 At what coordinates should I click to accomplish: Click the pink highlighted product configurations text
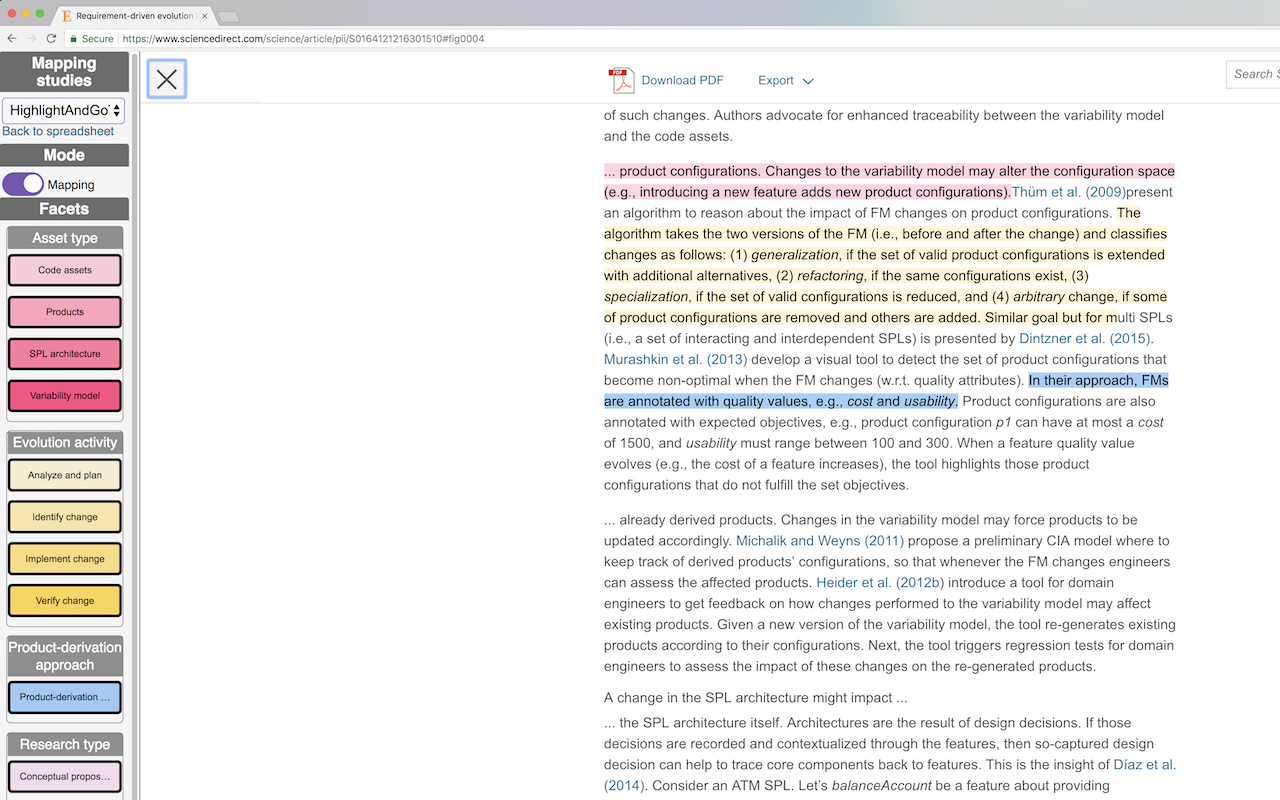coord(889,181)
